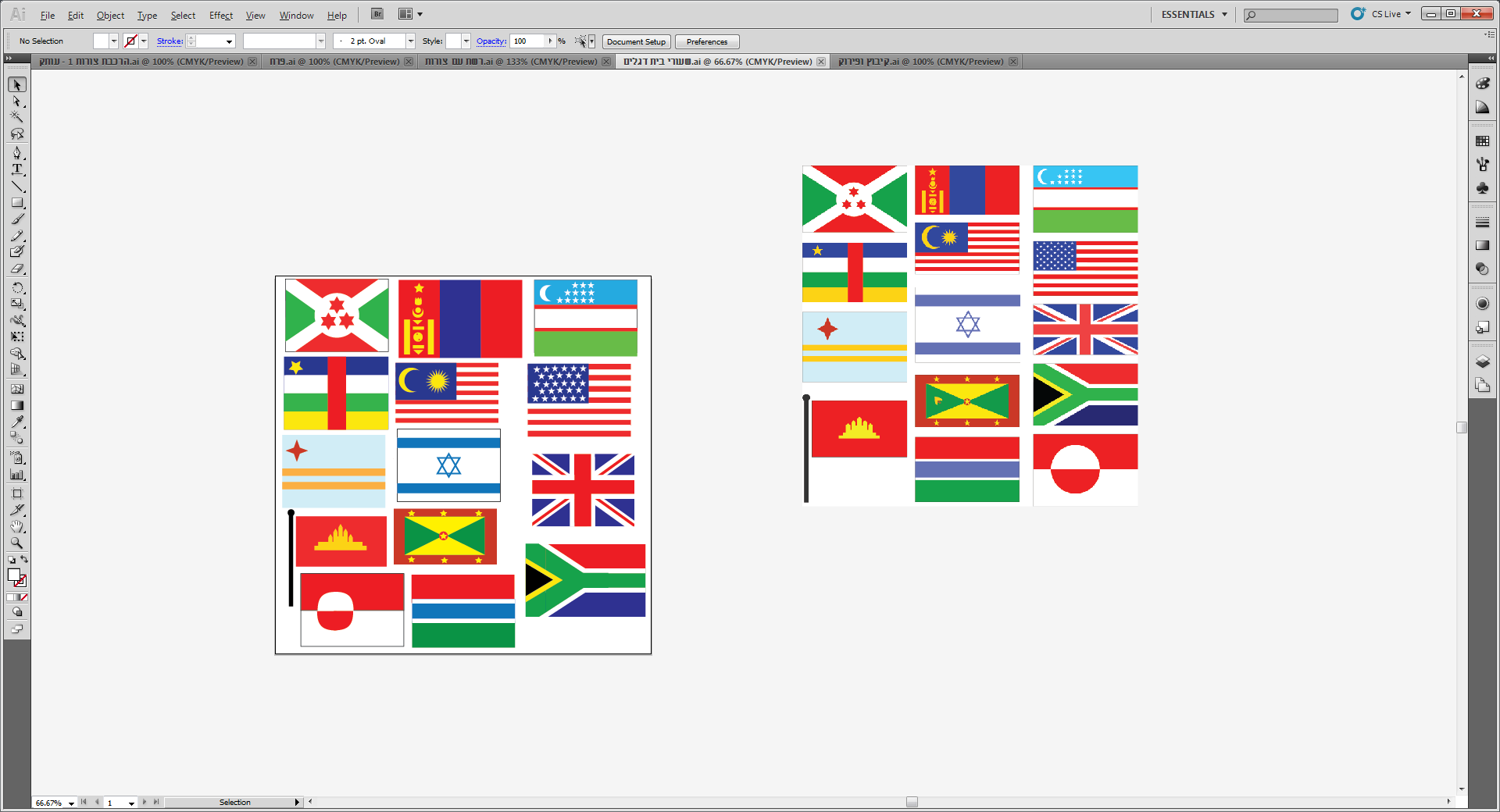The height and width of the screenshot is (812, 1500).
Task: Activate the Width tool
Action: pyautogui.click(x=17, y=320)
